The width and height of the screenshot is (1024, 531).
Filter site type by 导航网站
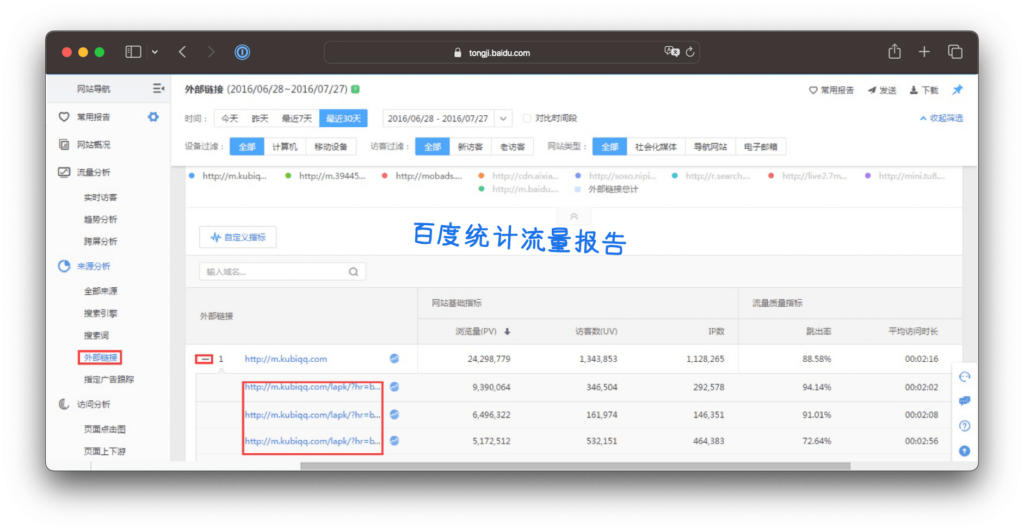(x=711, y=147)
